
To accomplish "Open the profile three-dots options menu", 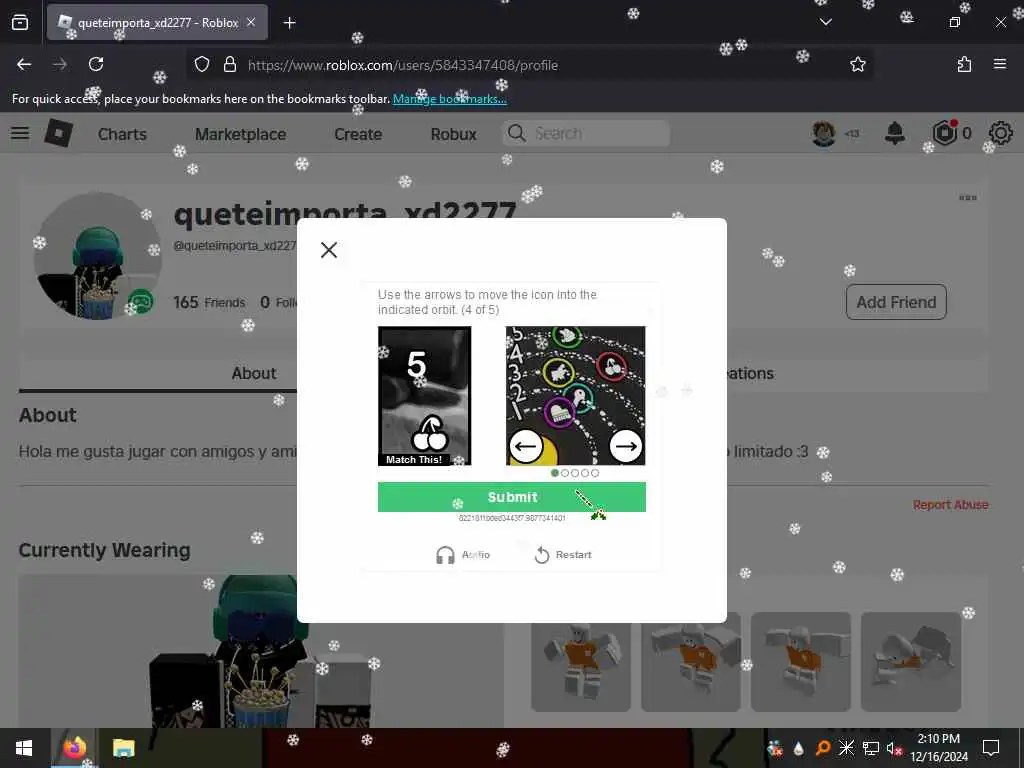I will click(968, 198).
